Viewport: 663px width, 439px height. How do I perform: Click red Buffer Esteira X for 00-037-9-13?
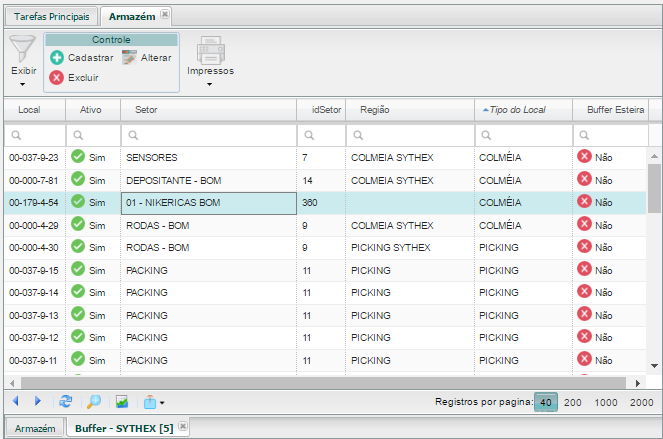pyautogui.click(x=584, y=314)
